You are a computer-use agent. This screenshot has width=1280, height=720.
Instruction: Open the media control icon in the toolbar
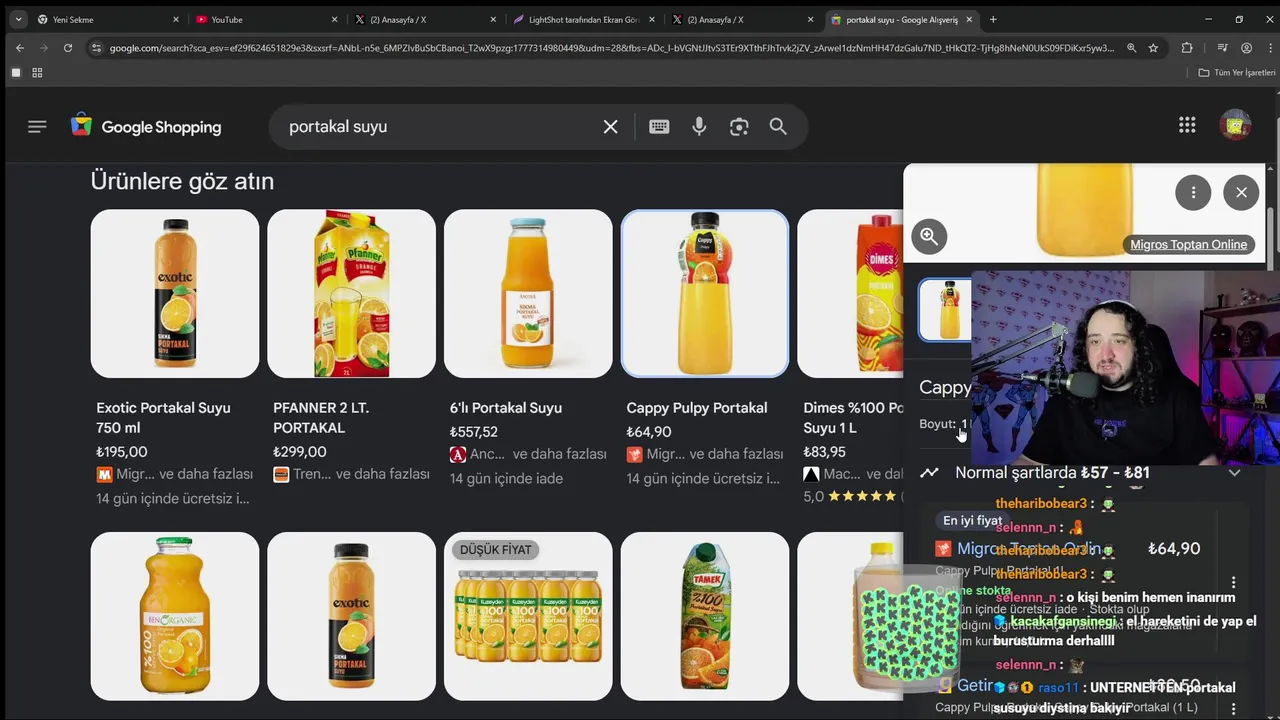point(1222,48)
